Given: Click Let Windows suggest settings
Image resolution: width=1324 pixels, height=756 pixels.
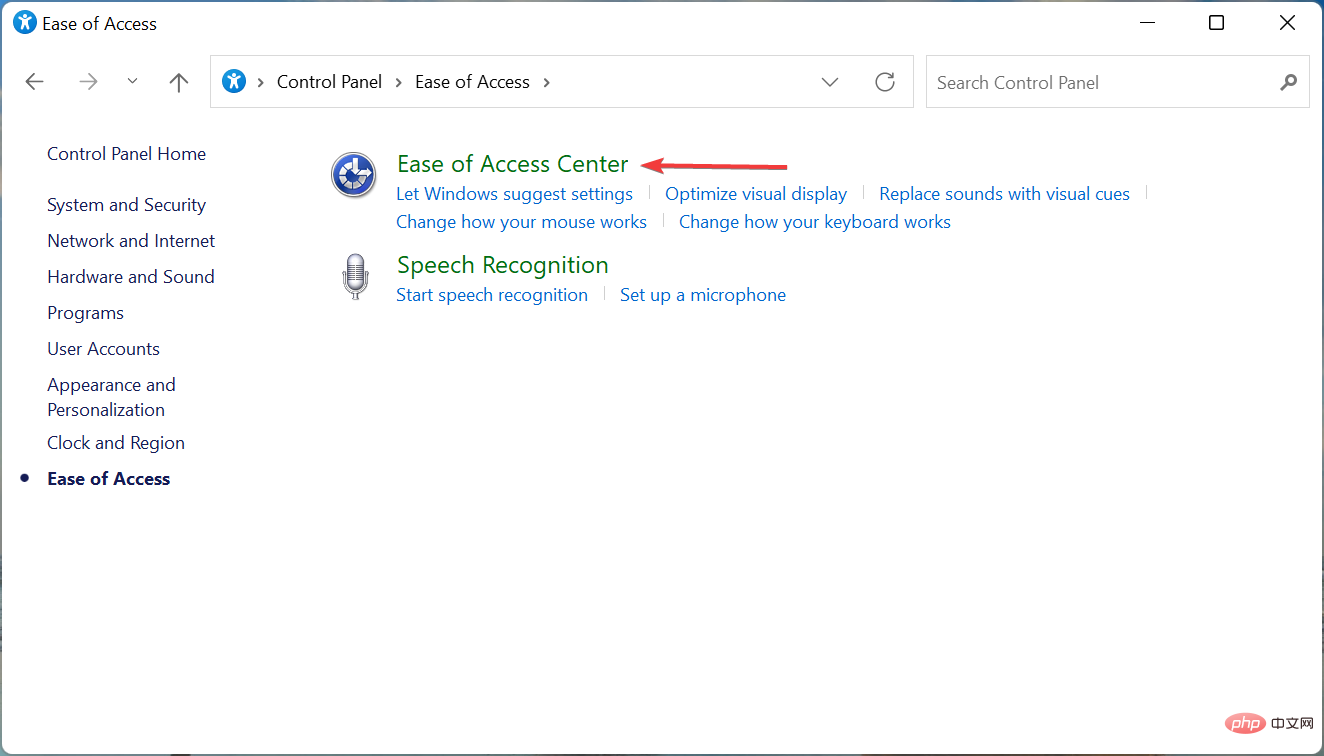Looking at the screenshot, I should click(x=514, y=194).
